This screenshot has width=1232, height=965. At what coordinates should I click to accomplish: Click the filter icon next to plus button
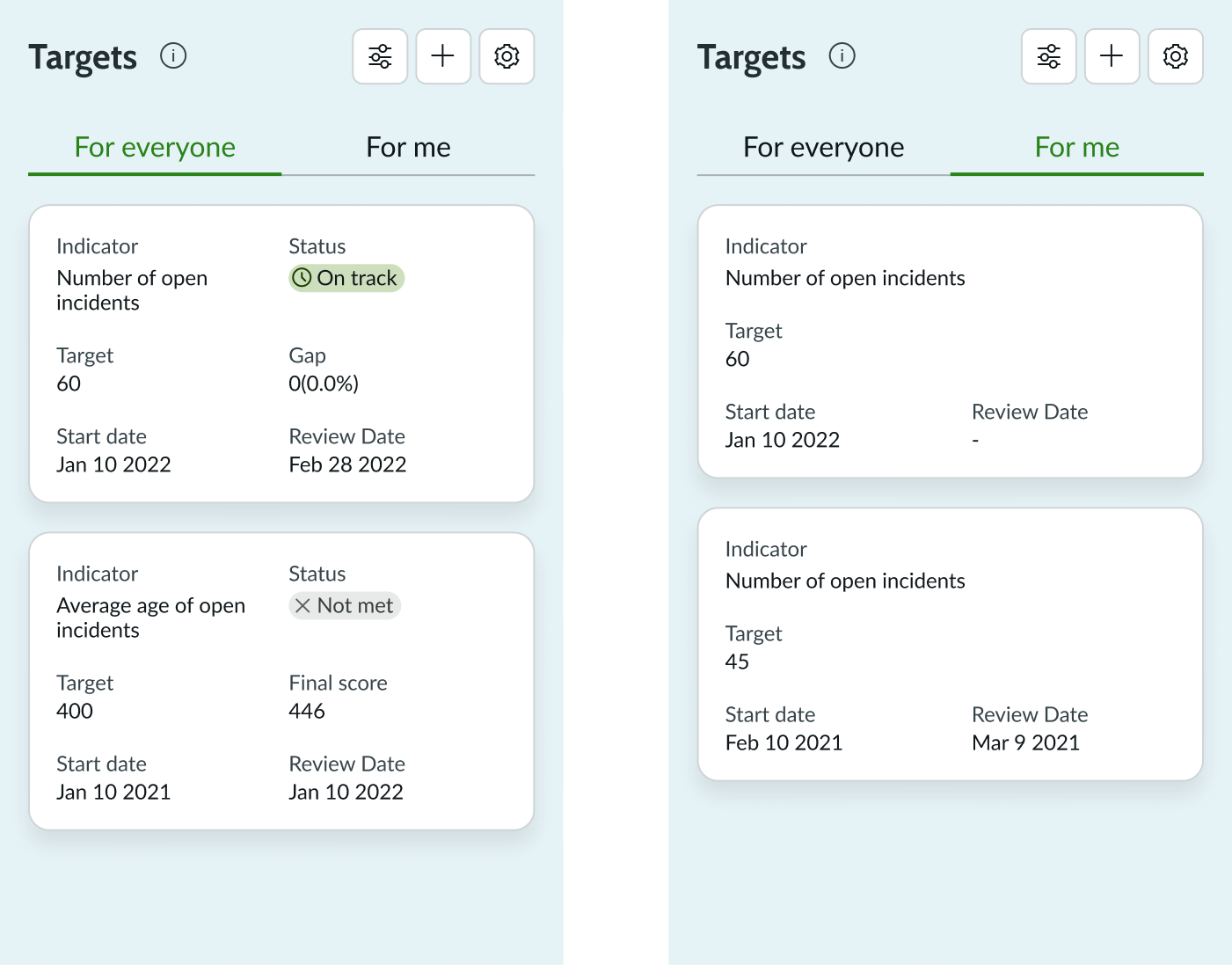(379, 55)
